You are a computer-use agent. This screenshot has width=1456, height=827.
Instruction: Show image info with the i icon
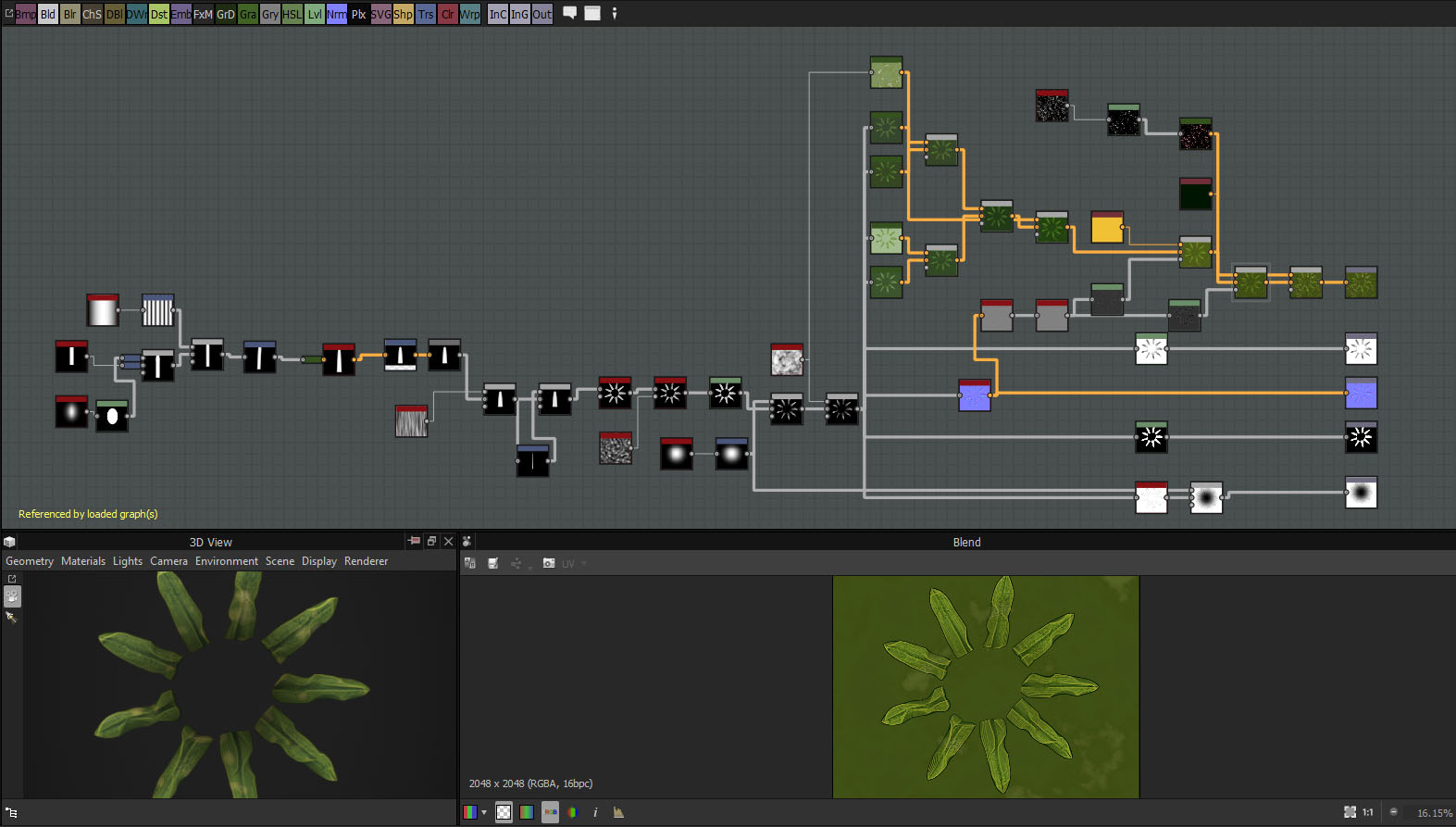595,812
